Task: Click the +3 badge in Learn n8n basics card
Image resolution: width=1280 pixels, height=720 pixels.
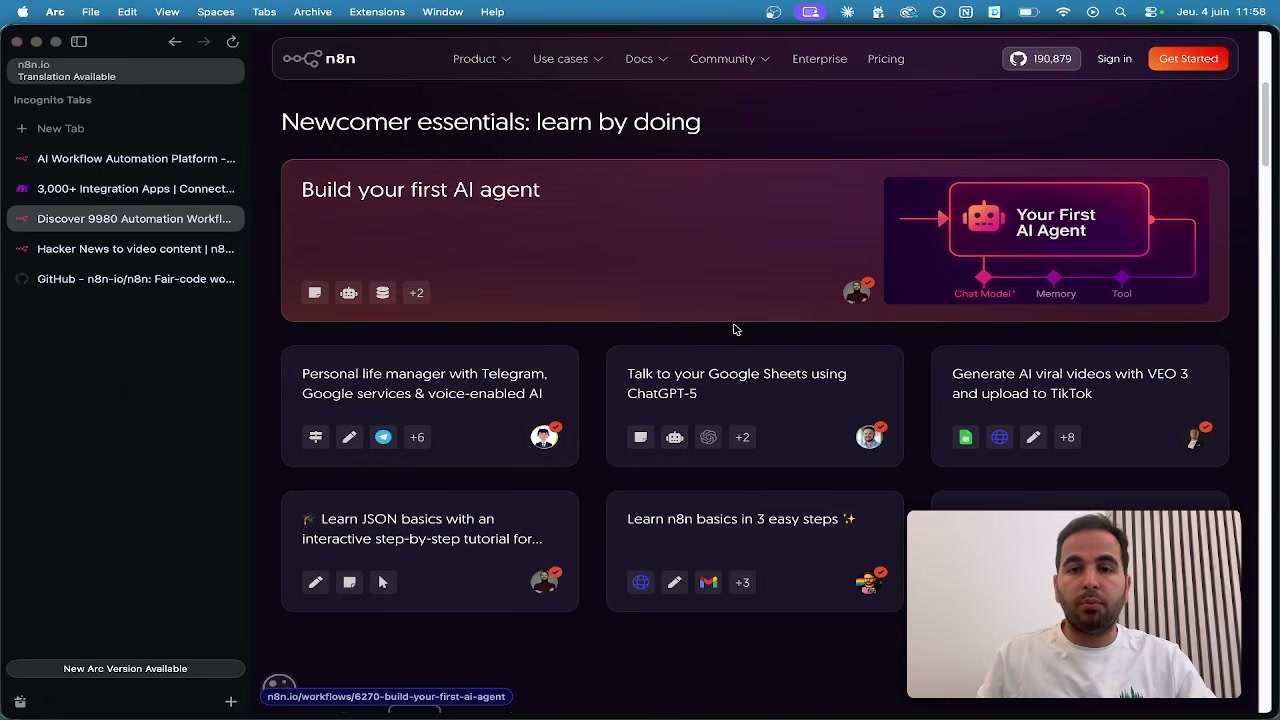Action: (742, 582)
